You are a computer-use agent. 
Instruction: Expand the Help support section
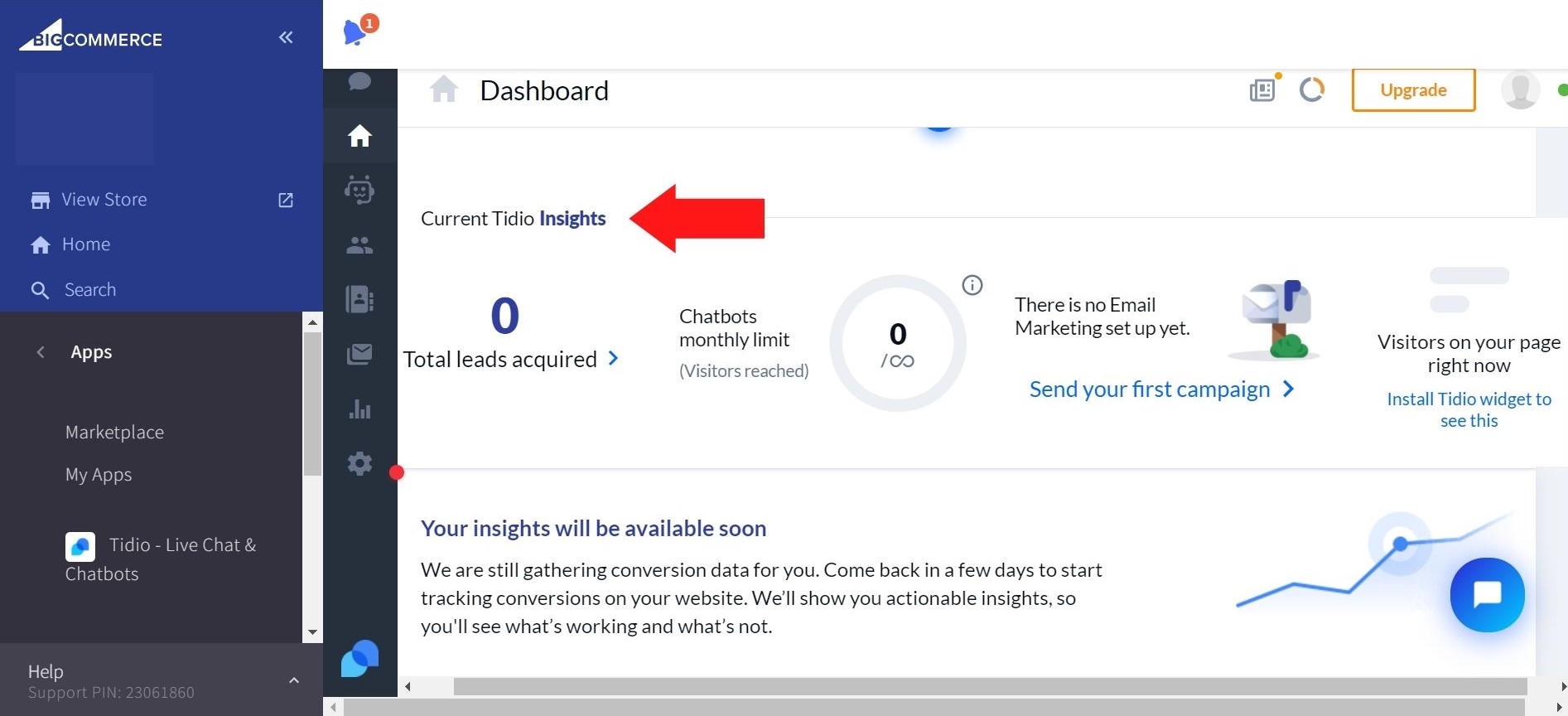(x=293, y=680)
